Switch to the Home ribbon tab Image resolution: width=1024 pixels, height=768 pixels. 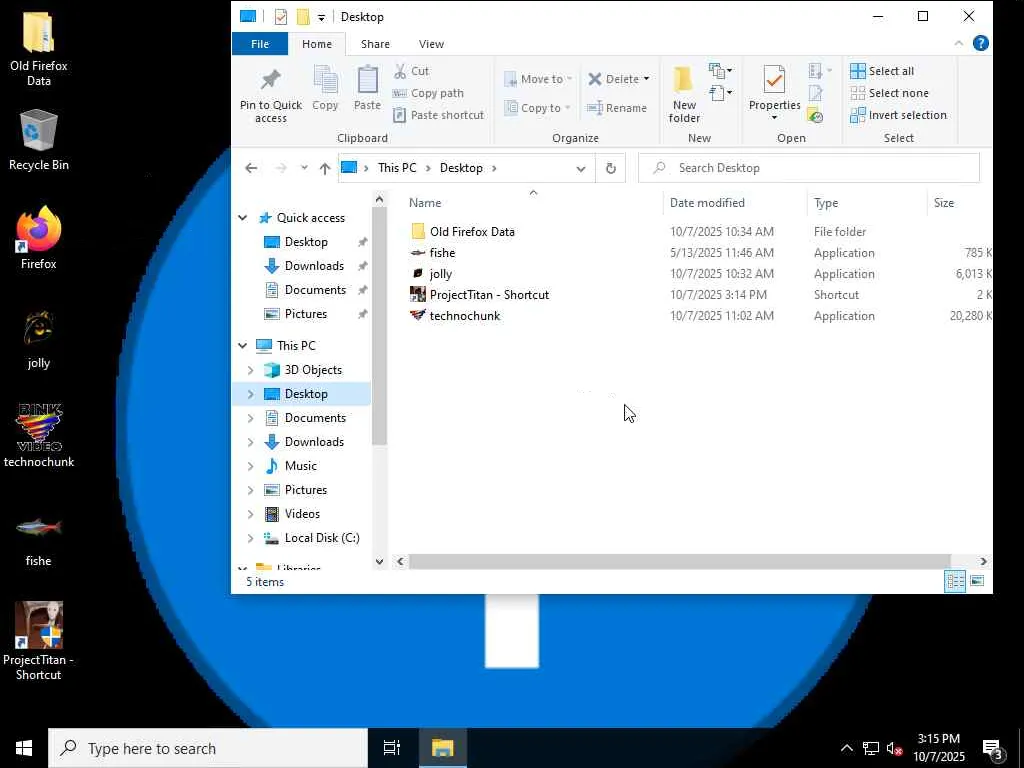(x=317, y=44)
